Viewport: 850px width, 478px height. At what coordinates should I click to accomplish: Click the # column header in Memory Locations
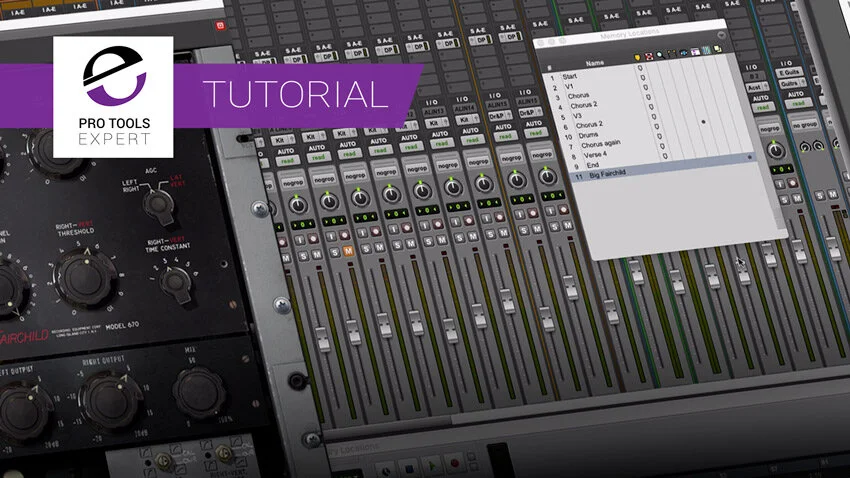tap(549, 68)
